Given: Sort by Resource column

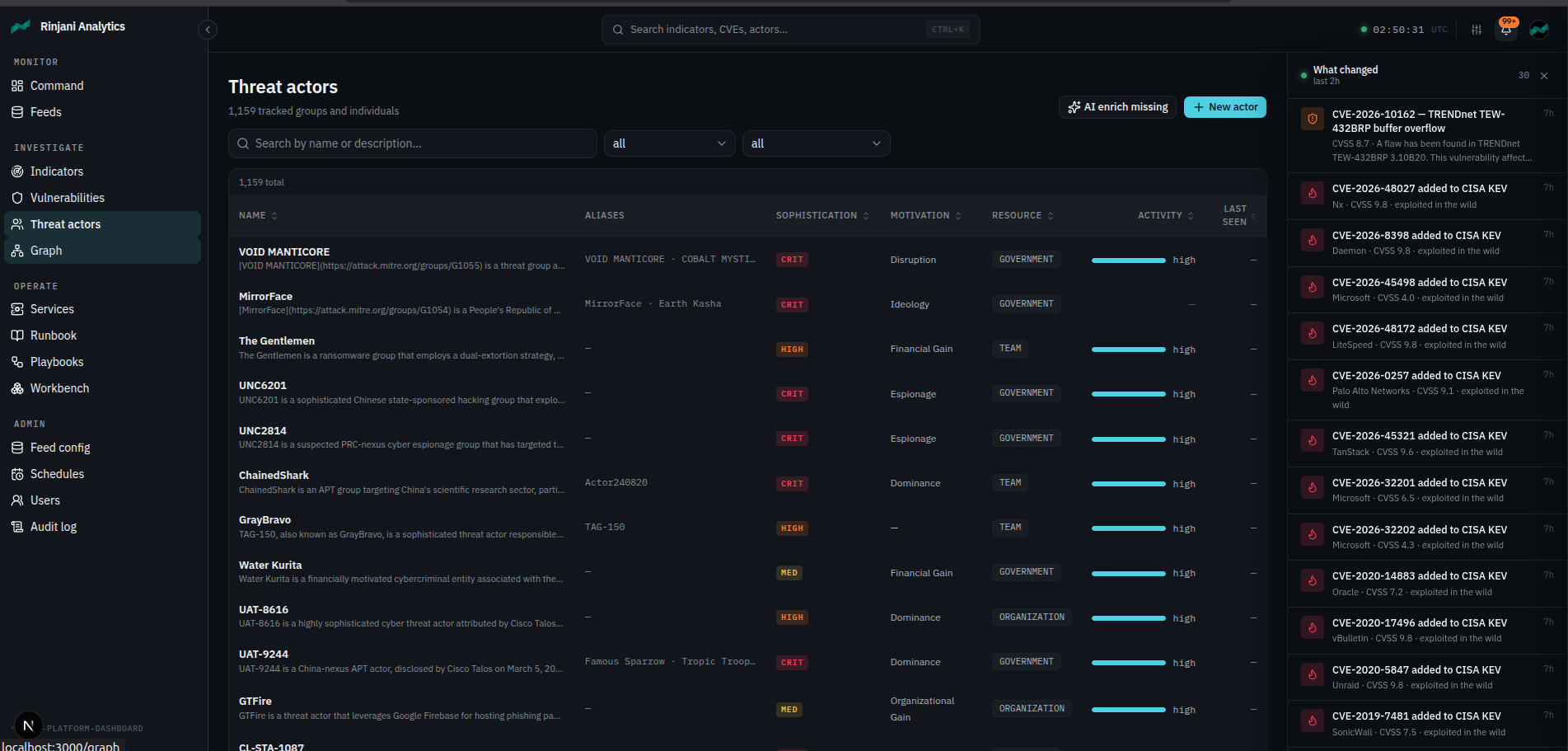Looking at the screenshot, I should (1023, 215).
